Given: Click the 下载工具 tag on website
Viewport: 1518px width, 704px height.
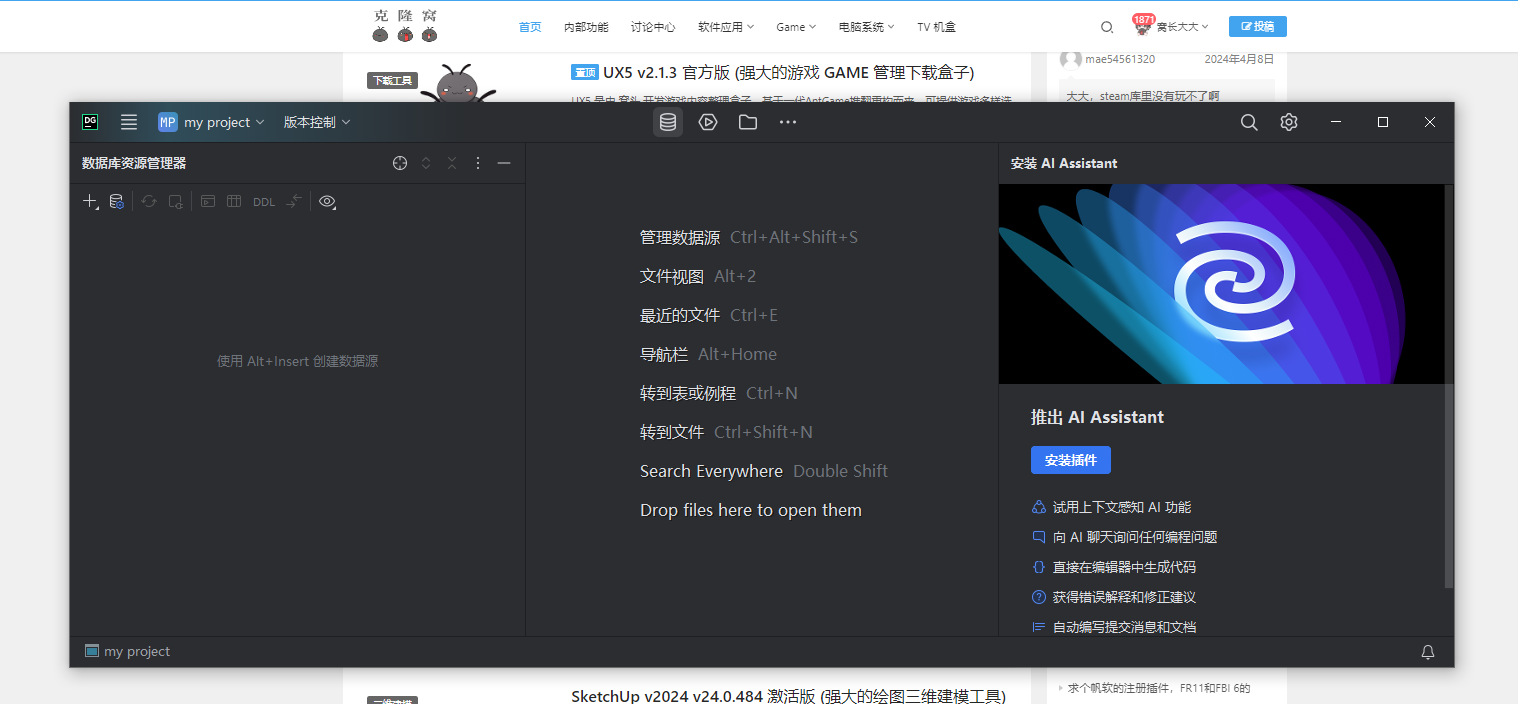Looking at the screenshot, I should pyautogui.click(x=392, y=81).
